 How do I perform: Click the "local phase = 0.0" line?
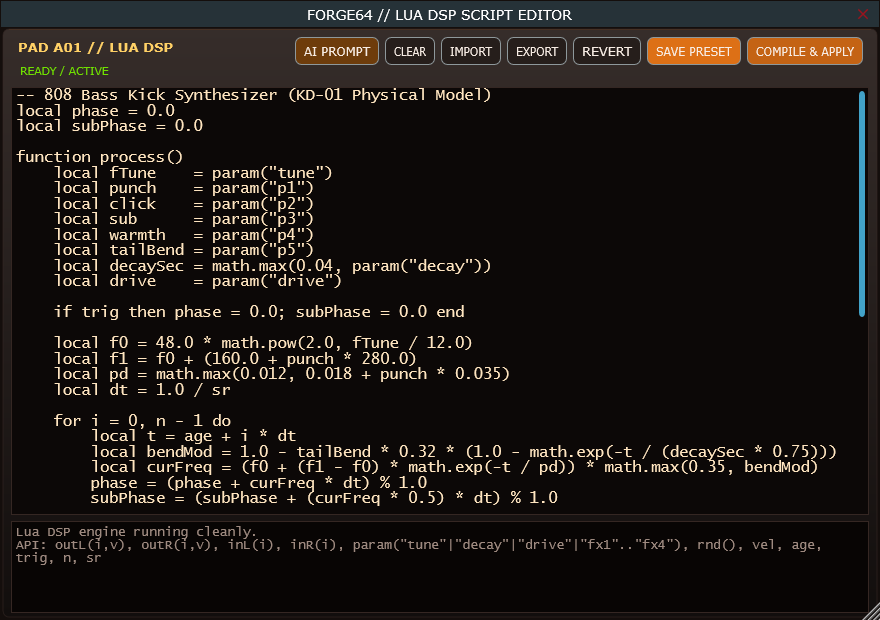point(95,111)
